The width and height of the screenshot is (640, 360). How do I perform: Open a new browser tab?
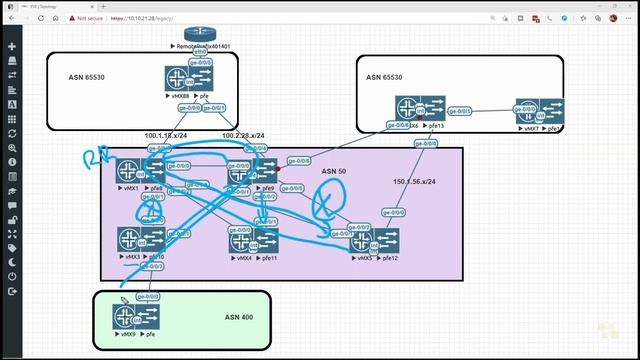click(x=103, y=7)
